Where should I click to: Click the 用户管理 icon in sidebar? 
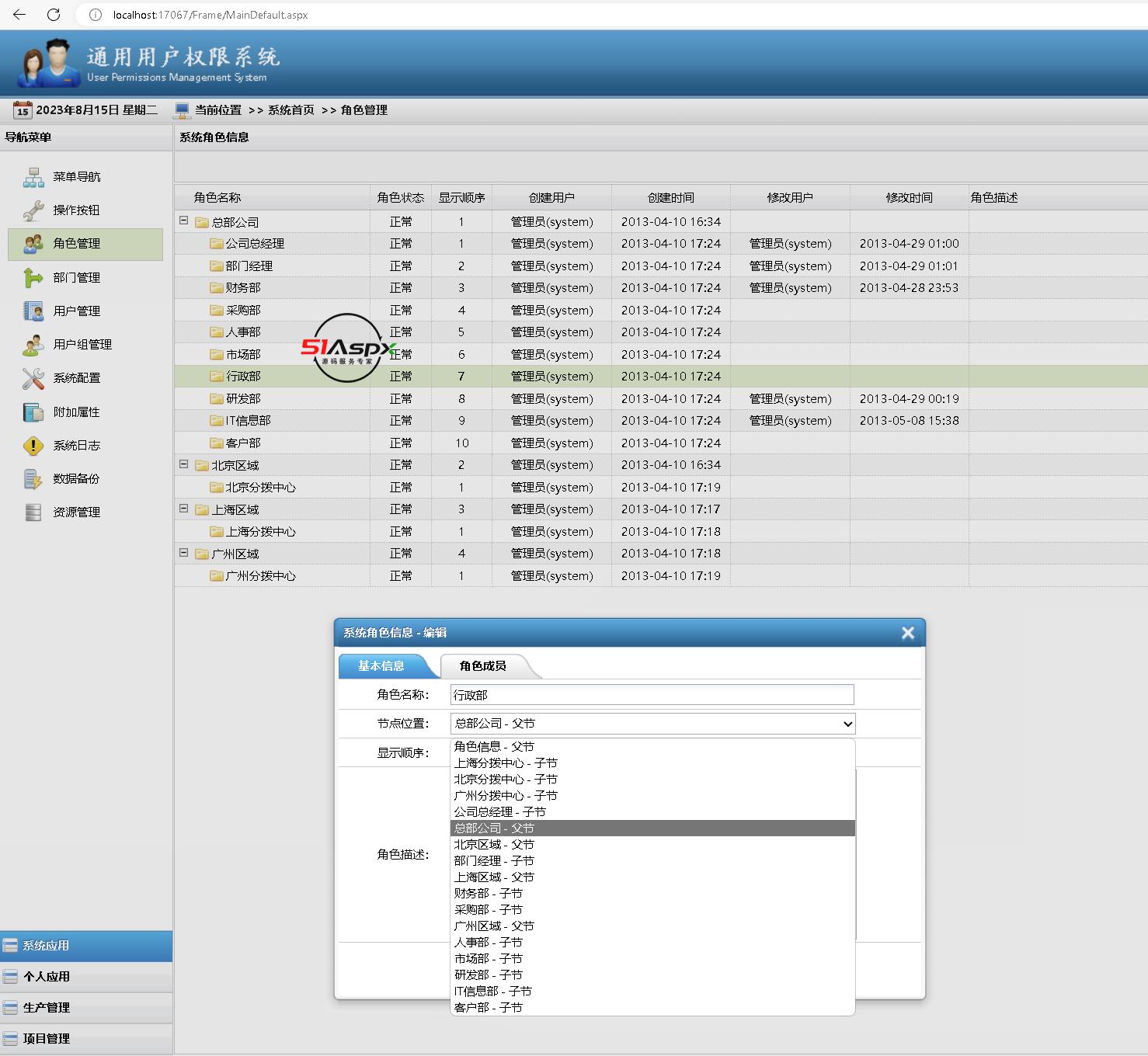pyautogui.click(x=33, y=311)
